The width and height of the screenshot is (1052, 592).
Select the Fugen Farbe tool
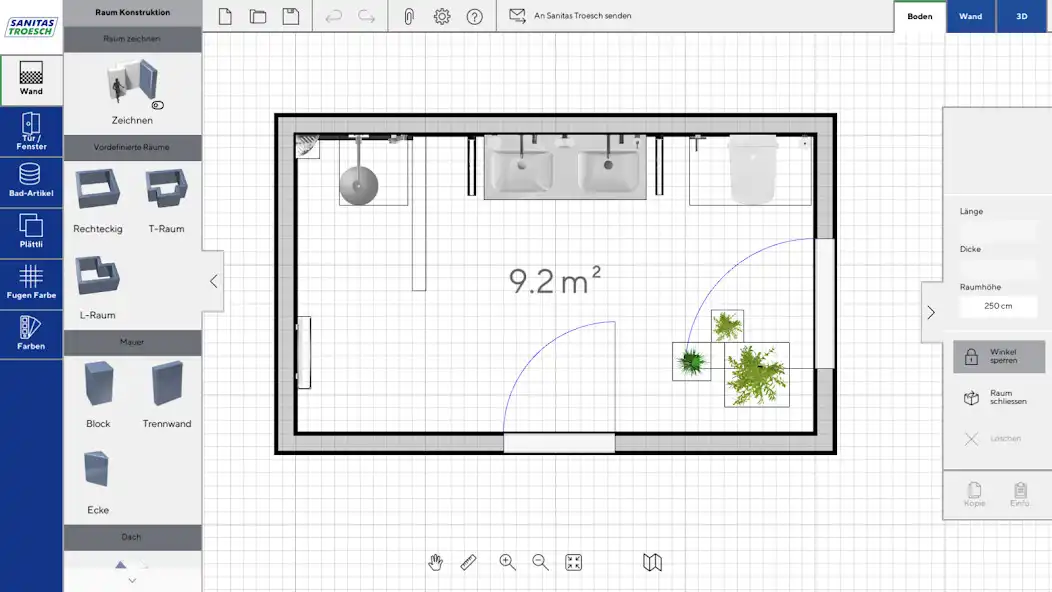31,281
